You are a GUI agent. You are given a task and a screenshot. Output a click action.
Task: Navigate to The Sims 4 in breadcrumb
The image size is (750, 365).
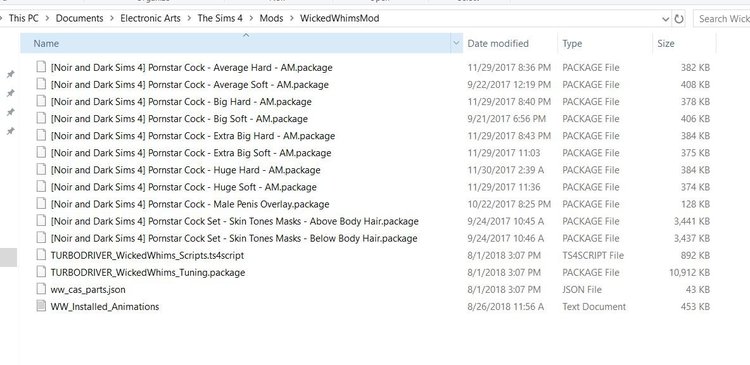[220, 19]
